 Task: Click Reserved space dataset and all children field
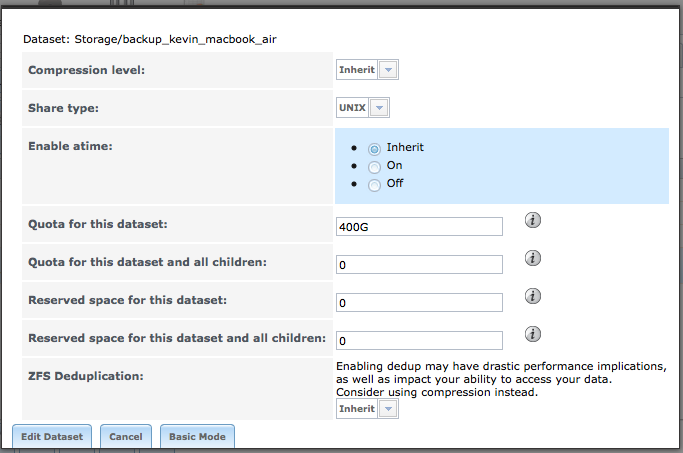tap(419, 340)
